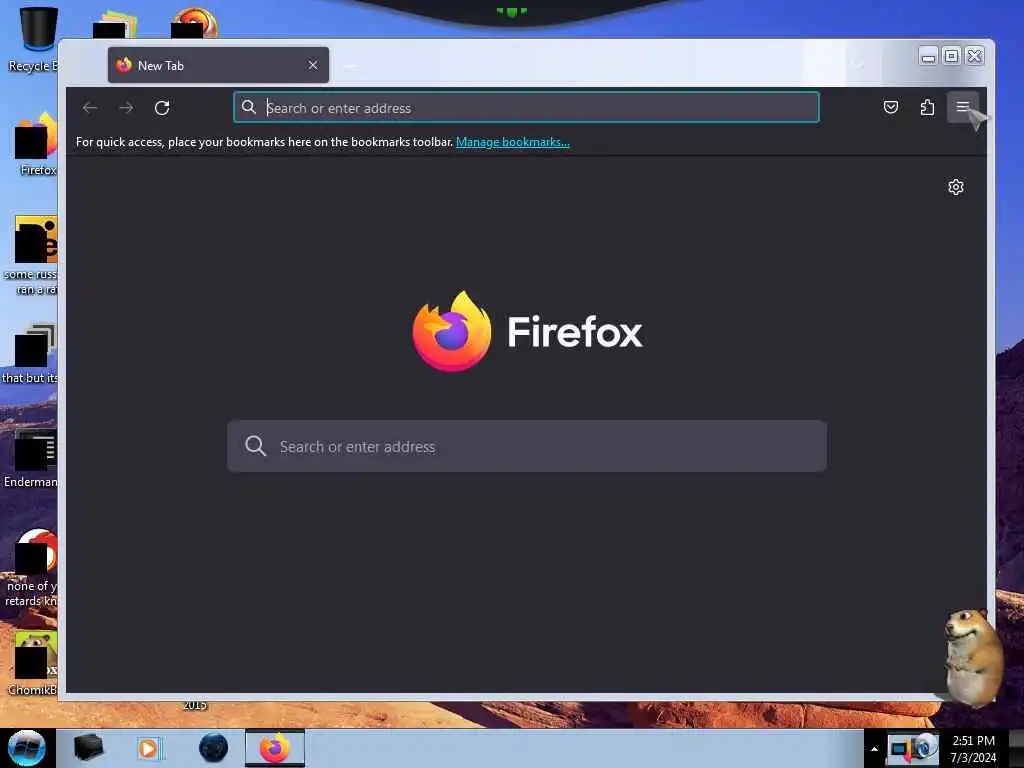Show hidden system tray icons
The width and height of the screenshot is (1024, 768).
pos(874,749)
